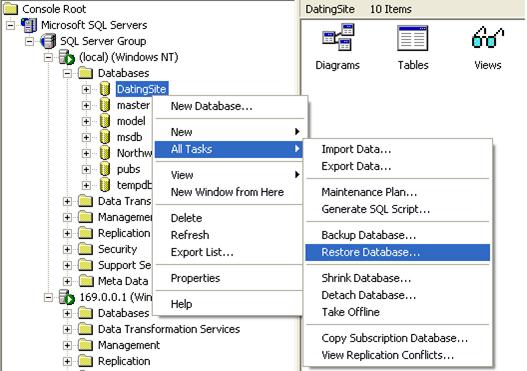Image resolution: width=527 pixels, height=371 pixels.
Task: Select Management under 169.0.0.1 server
Action: tap(129, 345)
